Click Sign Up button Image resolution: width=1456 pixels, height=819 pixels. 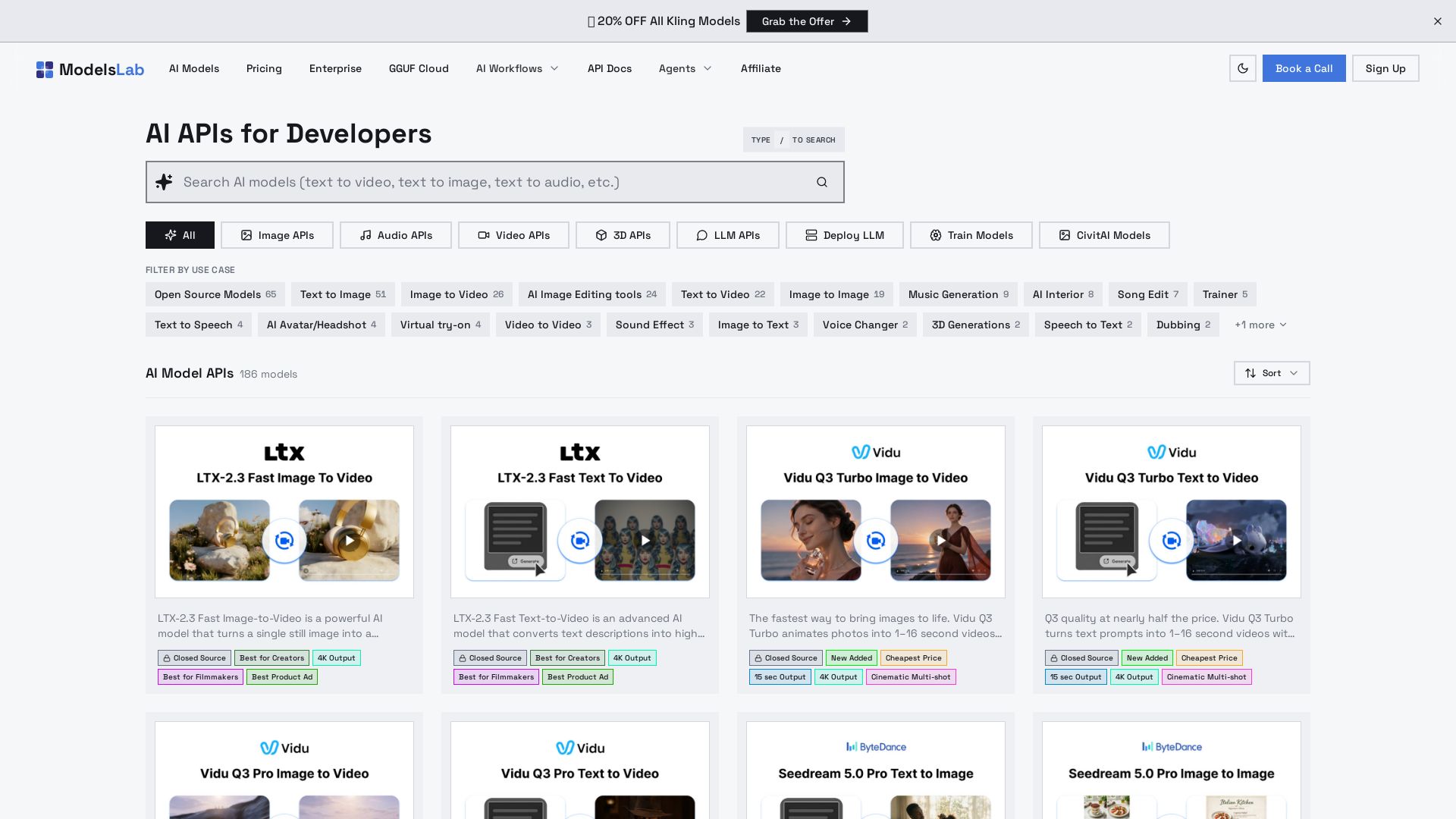(1385, 68)
